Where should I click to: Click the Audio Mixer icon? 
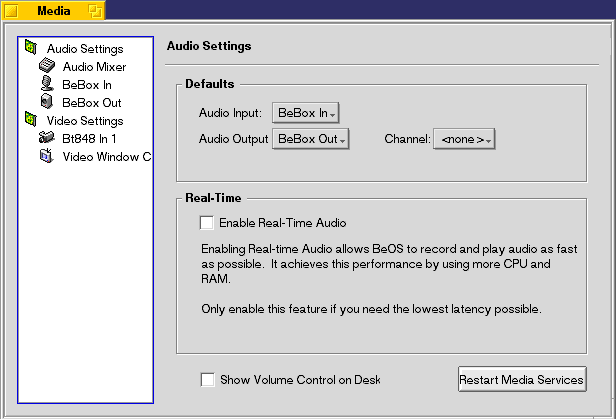point(47,66)
